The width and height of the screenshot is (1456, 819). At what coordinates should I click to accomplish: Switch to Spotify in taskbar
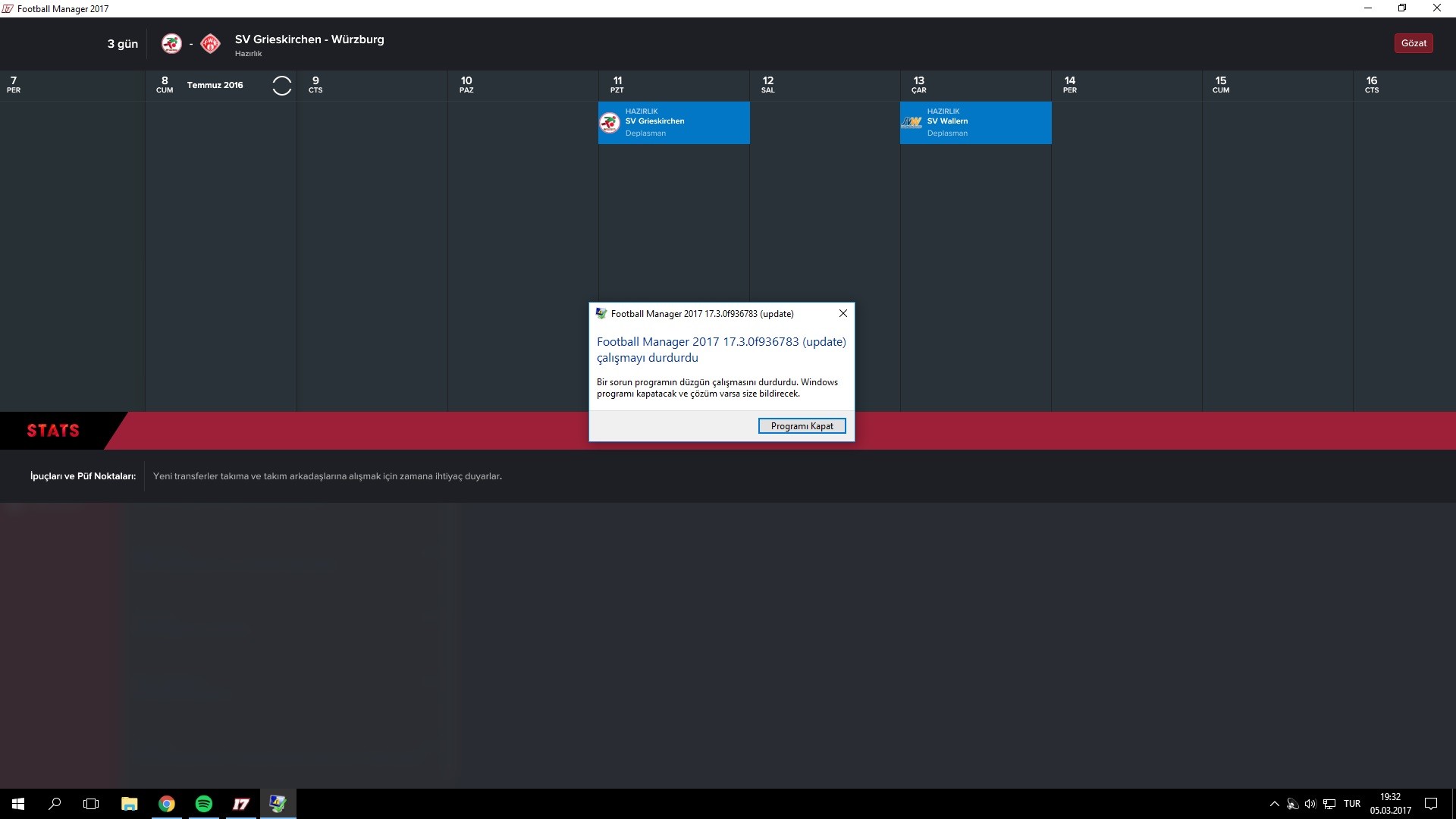204,804
